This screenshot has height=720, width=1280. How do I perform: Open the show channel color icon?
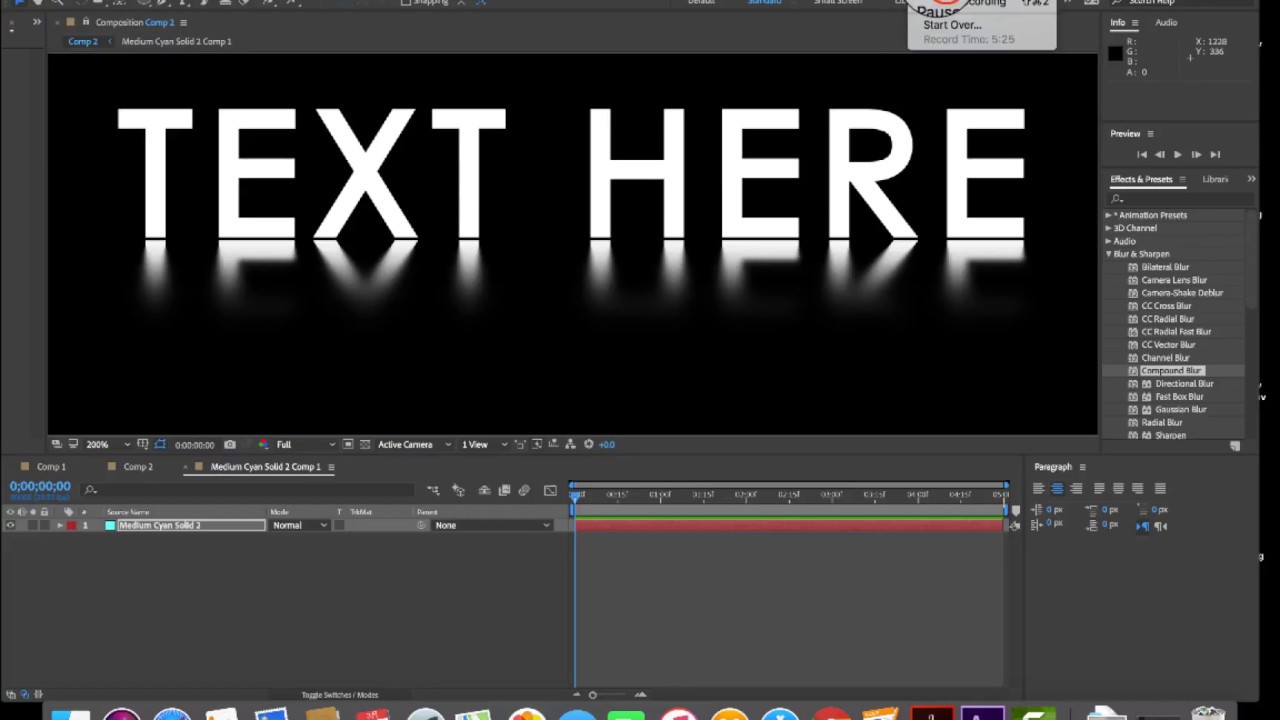[x=263, y=444]
